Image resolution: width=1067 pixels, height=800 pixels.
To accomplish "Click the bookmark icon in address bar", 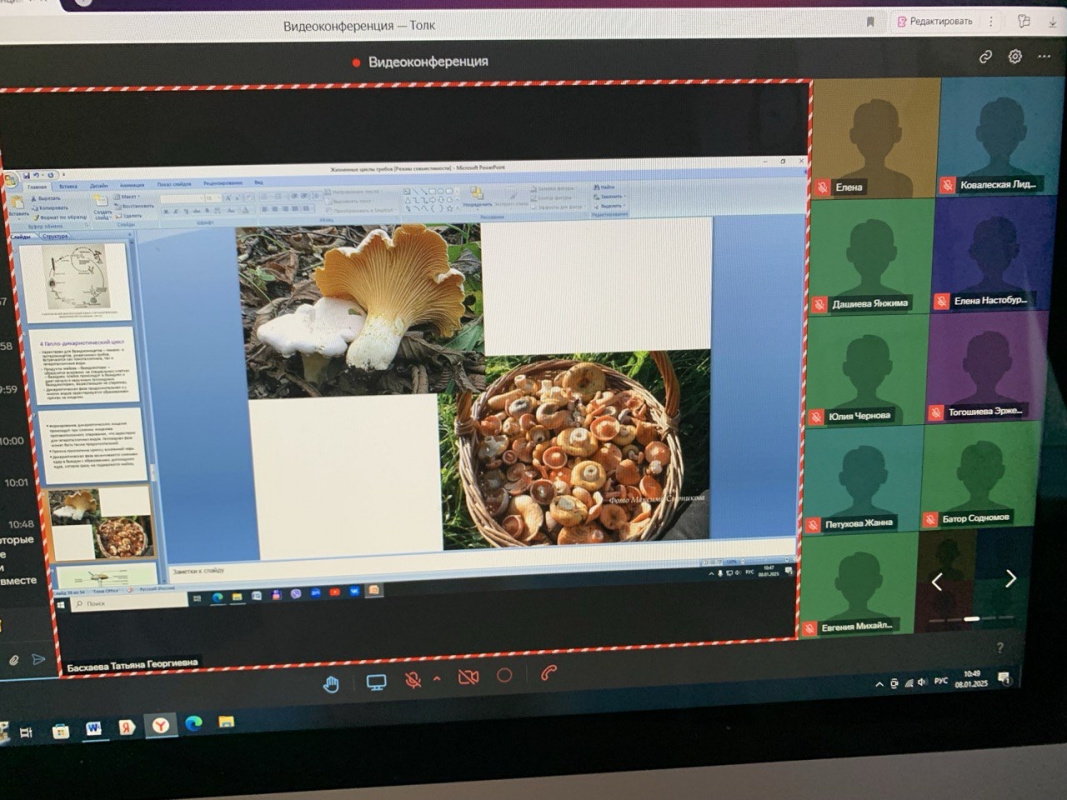I will click(x=871, y=21).
